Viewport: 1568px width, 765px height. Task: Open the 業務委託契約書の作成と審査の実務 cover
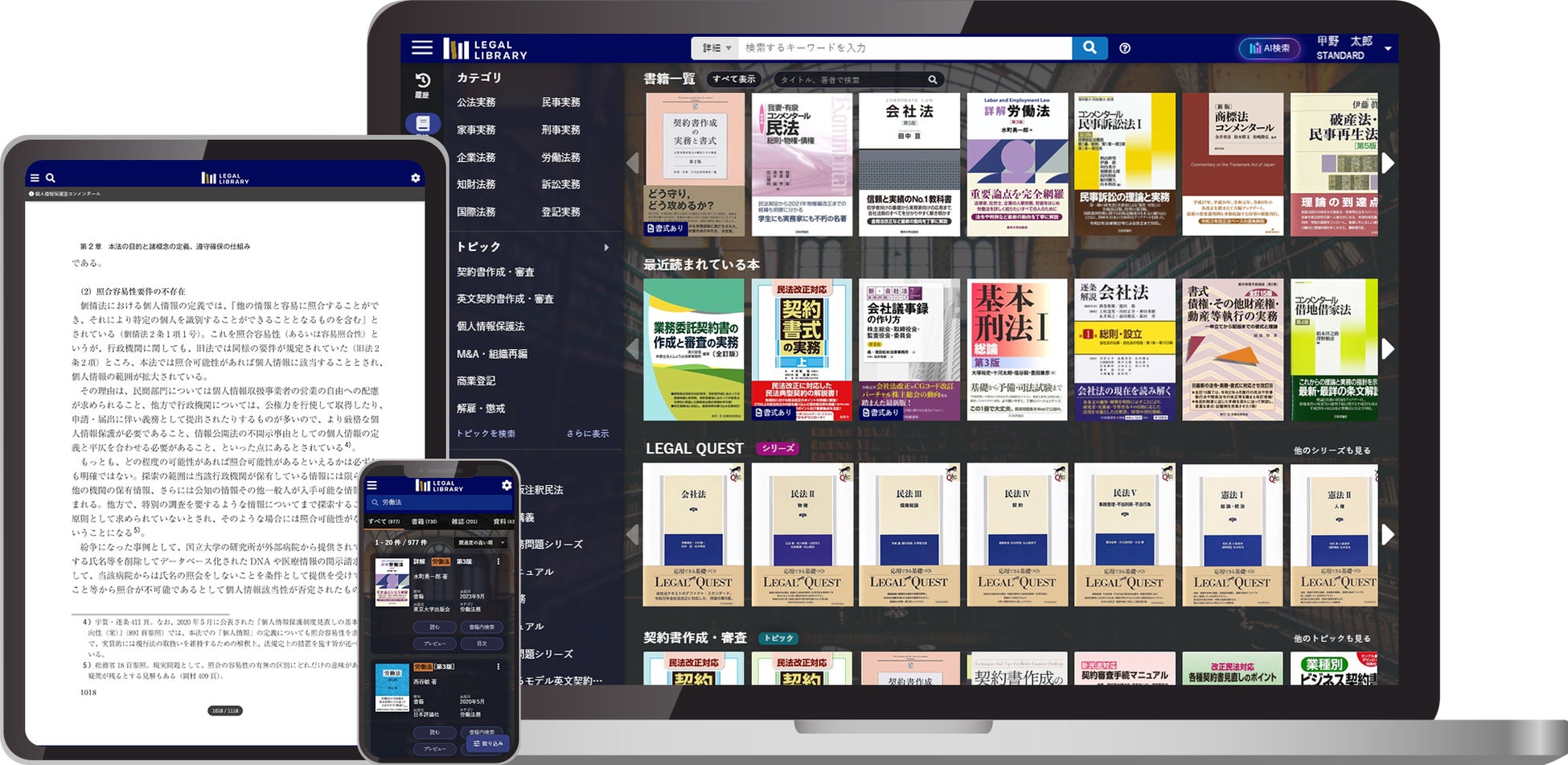pyautogui.click(x=694, y=350)
